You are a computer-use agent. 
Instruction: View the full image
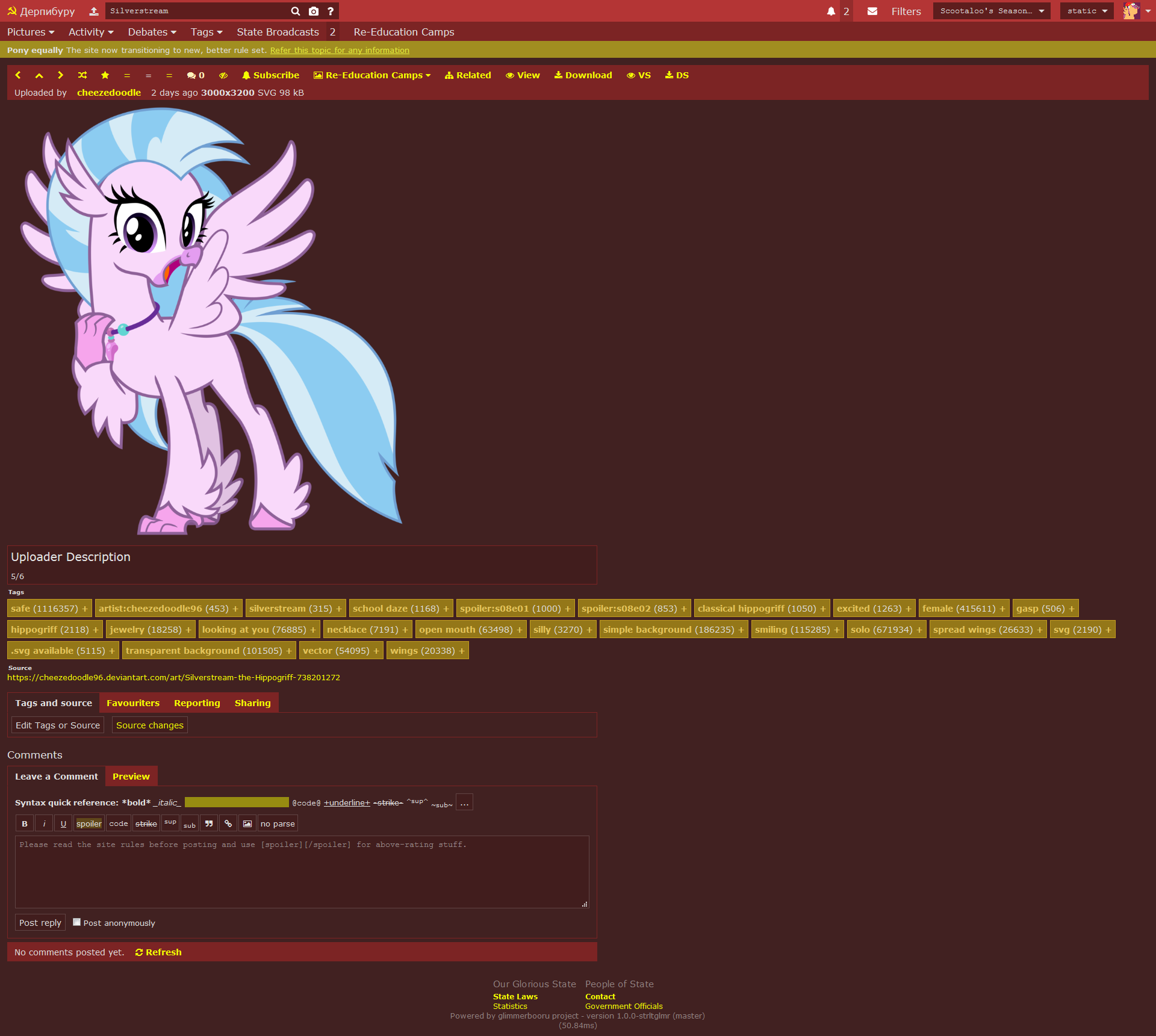click(x=523, y=75)
